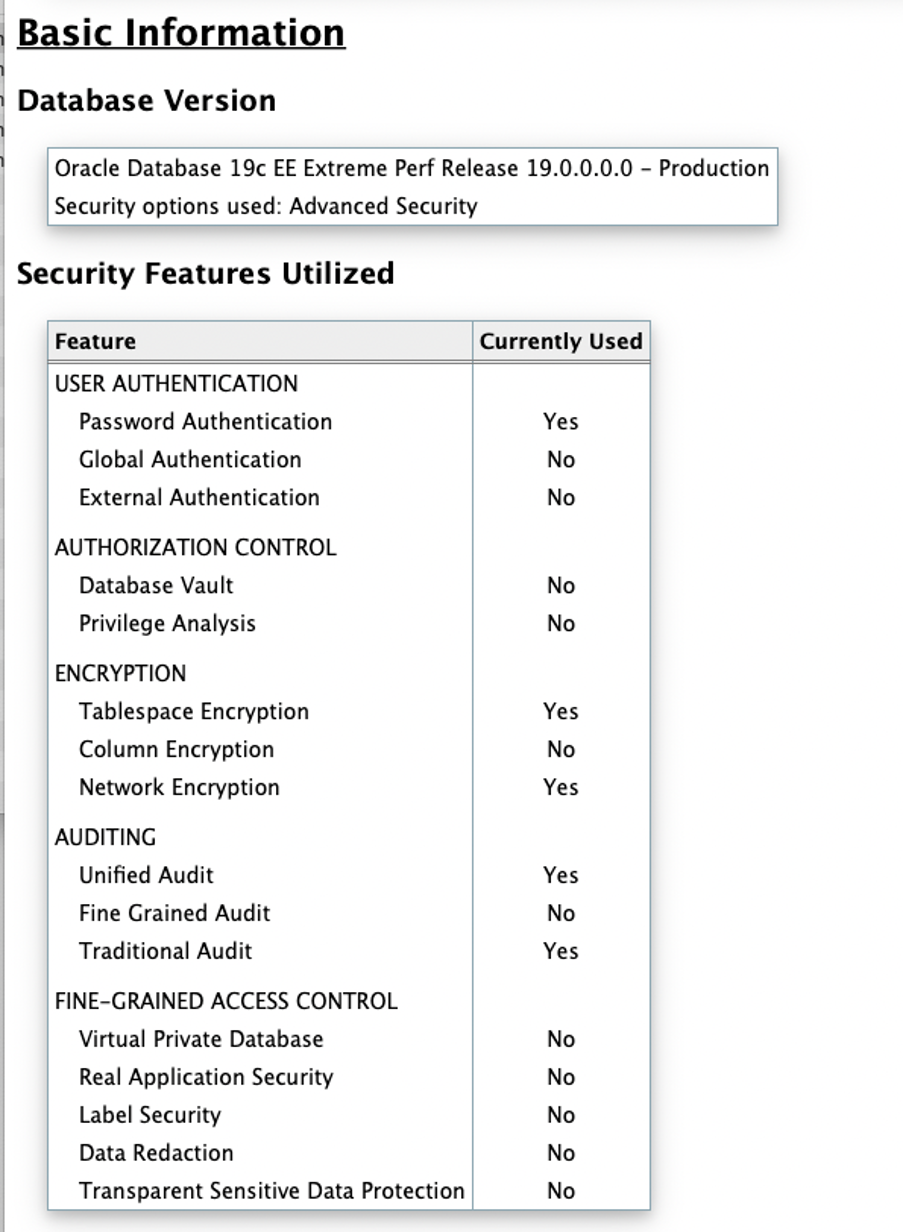Image resolution: width=904 pixels, height=1232 pixels.
Task: Select the Password Authentication row
Action: 205,422
